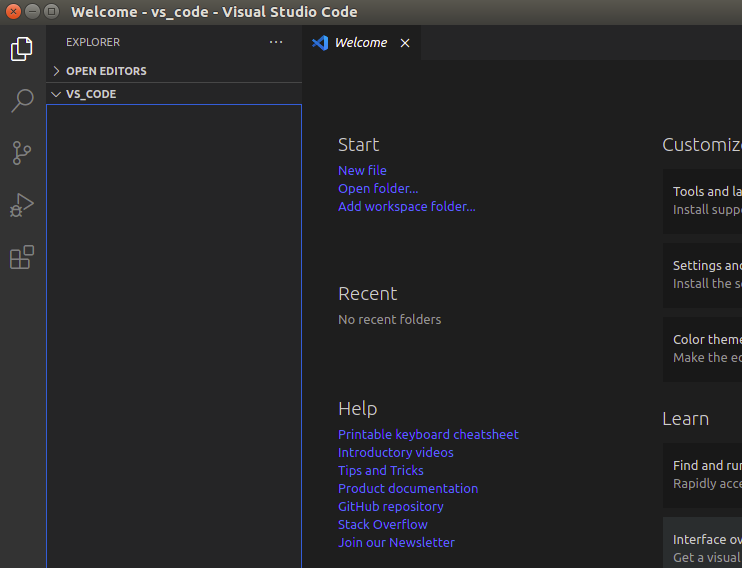
Task: Click Add workspace folder link
Action: (407, 207)
